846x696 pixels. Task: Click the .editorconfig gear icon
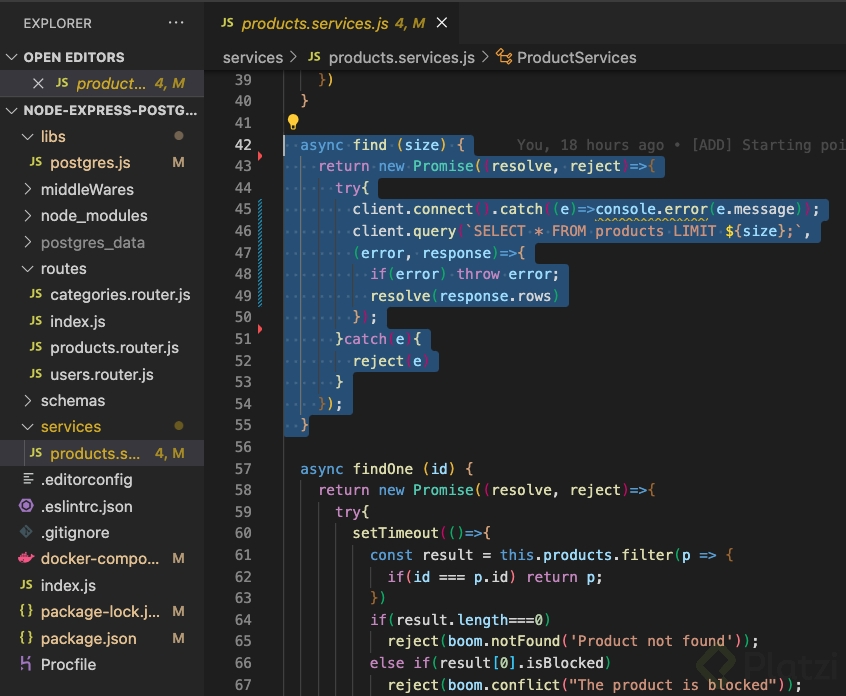[x=26, y=480]
